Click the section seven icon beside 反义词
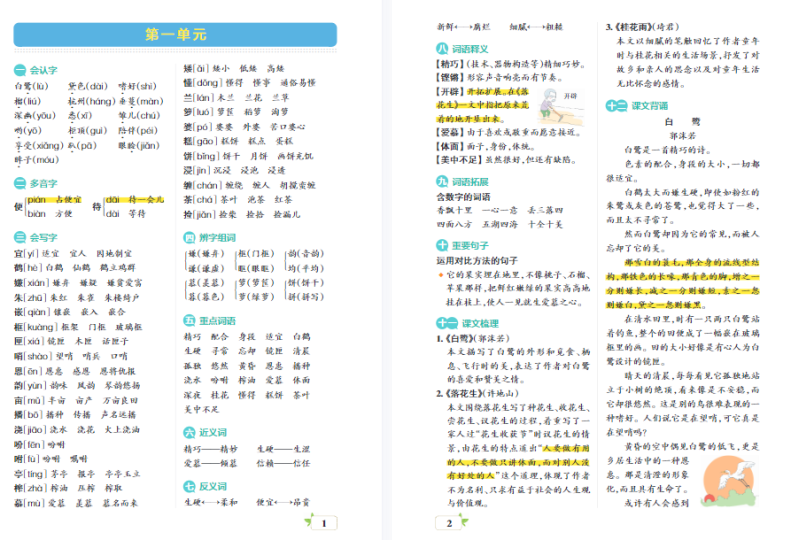791x540 pixels. [x=189, y=486]
